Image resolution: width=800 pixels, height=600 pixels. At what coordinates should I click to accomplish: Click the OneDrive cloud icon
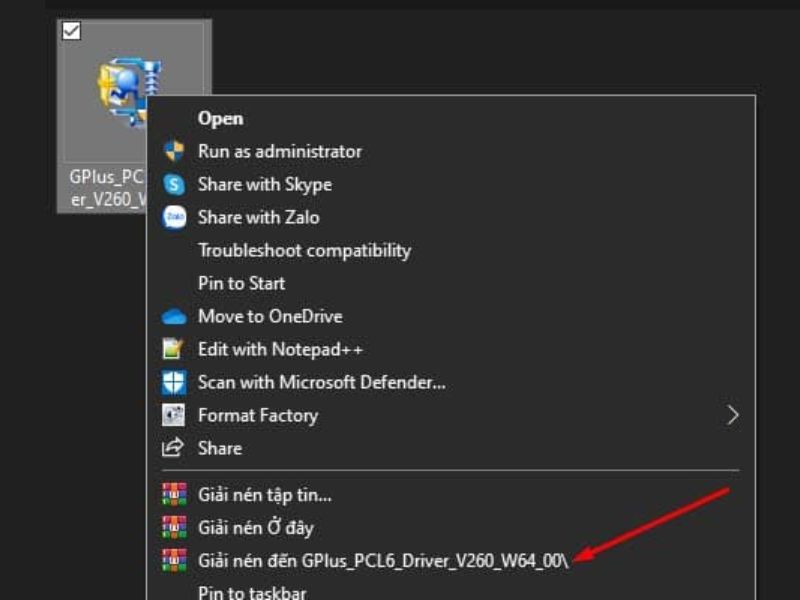pyautogui.click(x=174, y=317)
